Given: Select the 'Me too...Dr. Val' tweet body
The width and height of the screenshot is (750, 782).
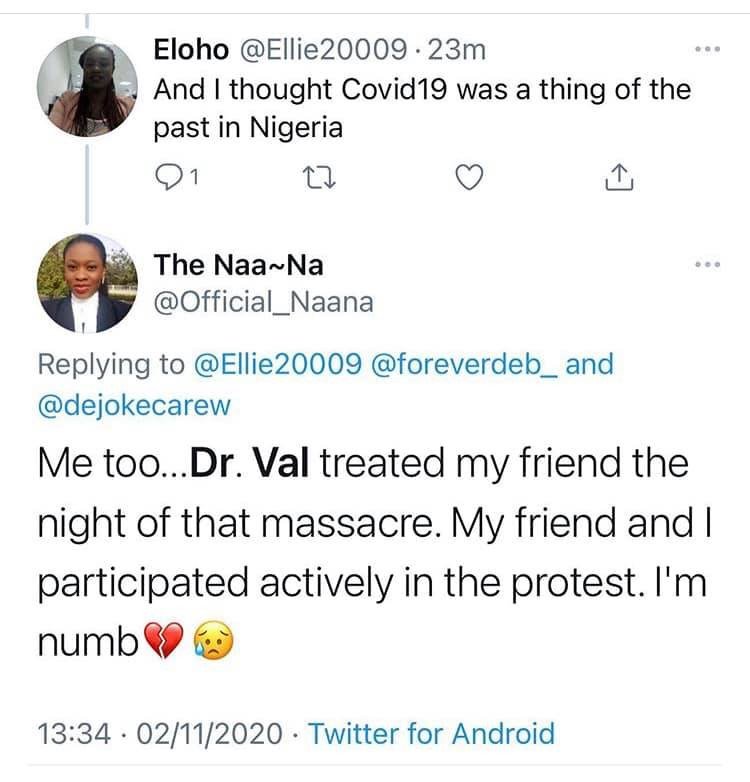Looking at the screenshot, I should pos(374,553).
